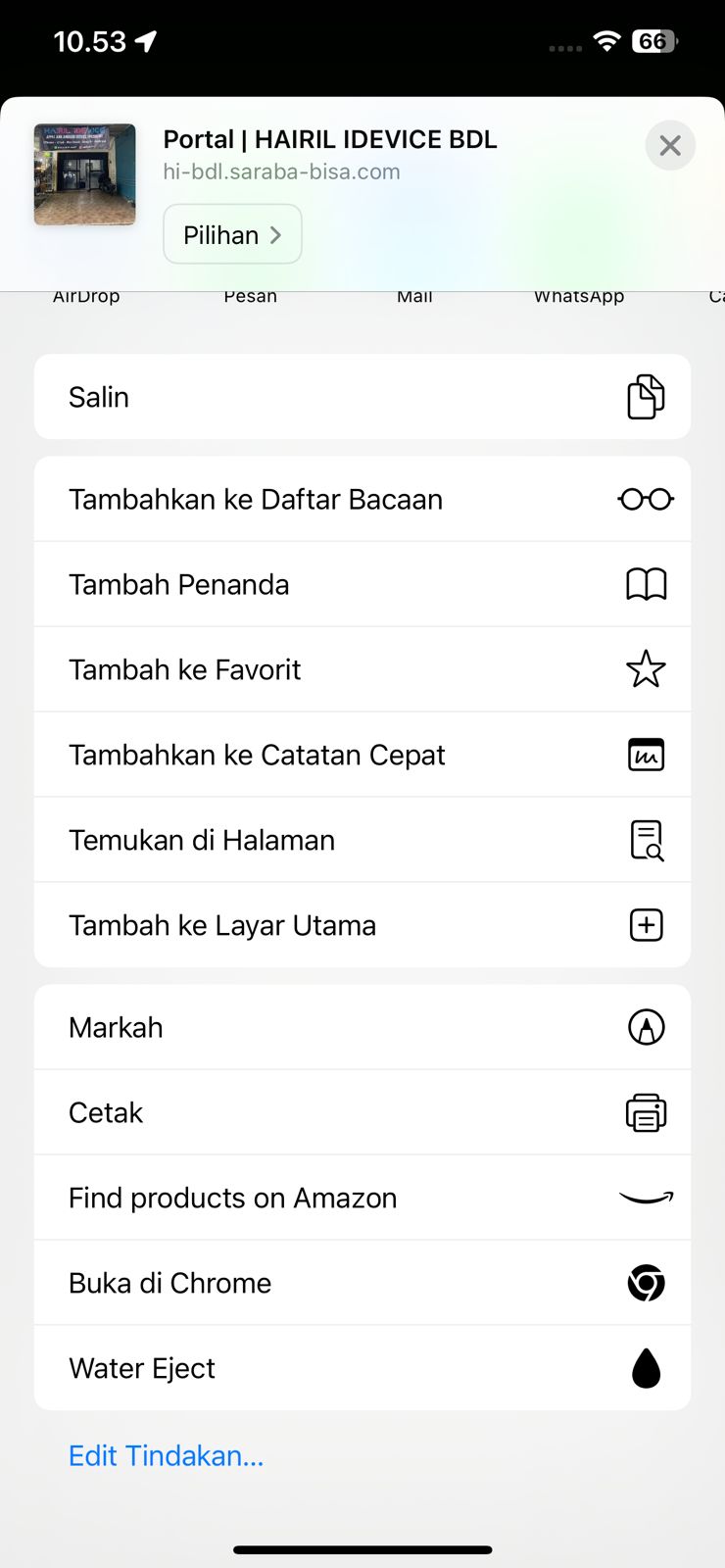Tap the Amazon smile arrow icon
Screen dimensions: 725x1568
click(x=646, y=1198)
